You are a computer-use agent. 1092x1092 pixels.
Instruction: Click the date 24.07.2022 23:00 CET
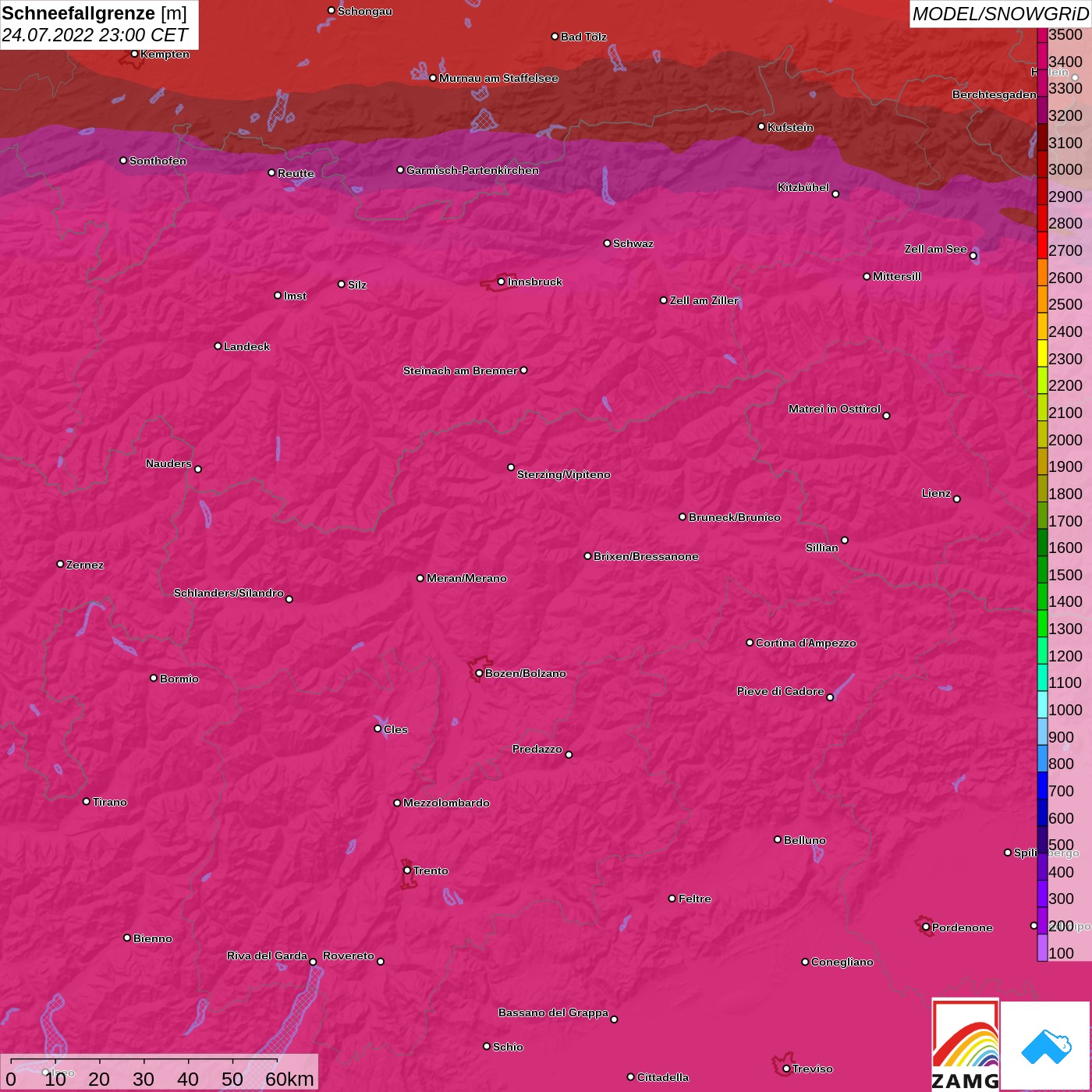(94, 35)
